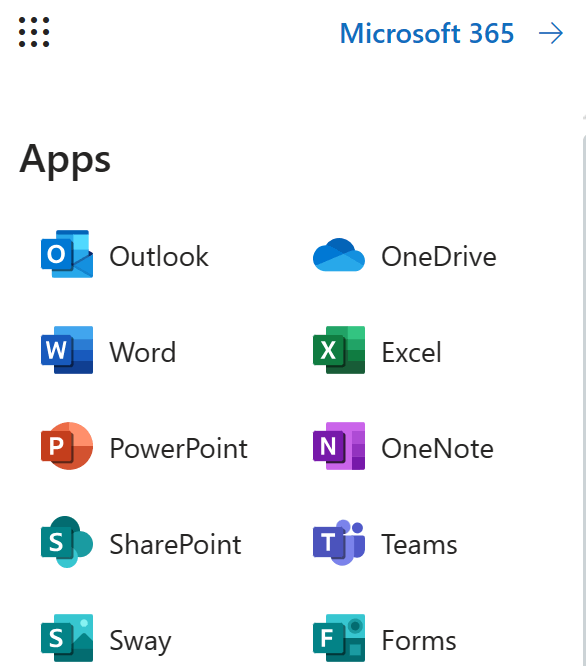
Task: Click the Outlook text label
Action: point(159,257)
